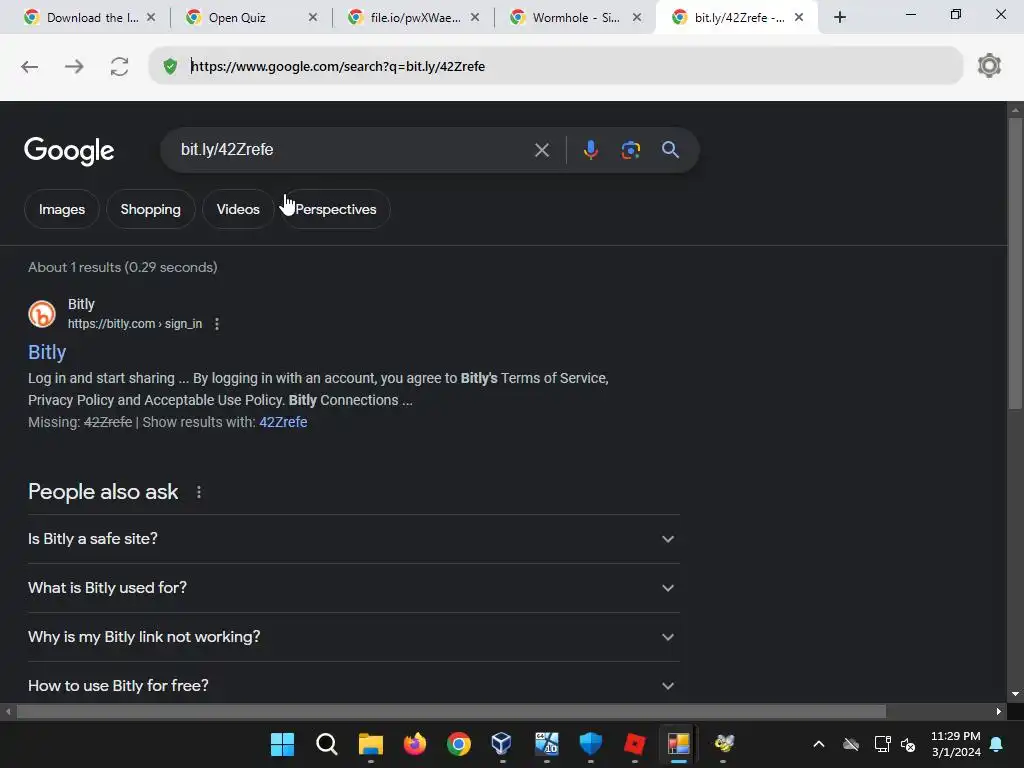Click into Google search input field
This screenshot has height=768, width=1024.
[353, 150]
